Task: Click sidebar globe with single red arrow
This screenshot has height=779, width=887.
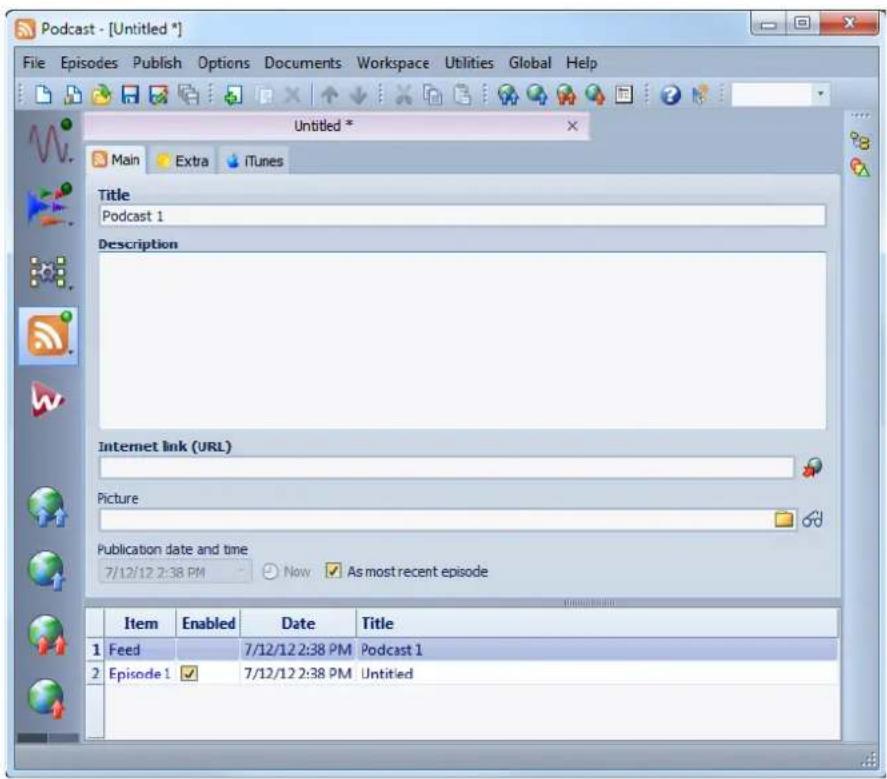Action: tap(46, 699)
